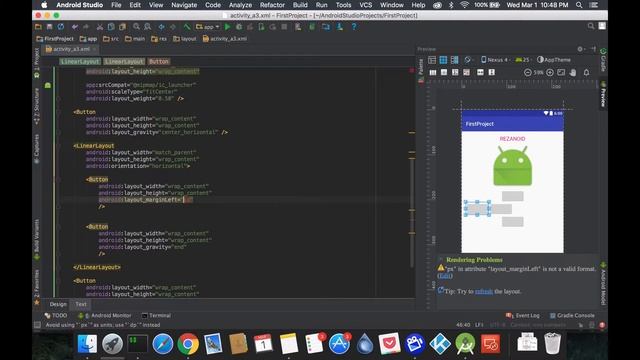Click the Paste clipboard icon
Viewport: 640px width, 360px height.
pyautogui.click(x=122, y=27)
